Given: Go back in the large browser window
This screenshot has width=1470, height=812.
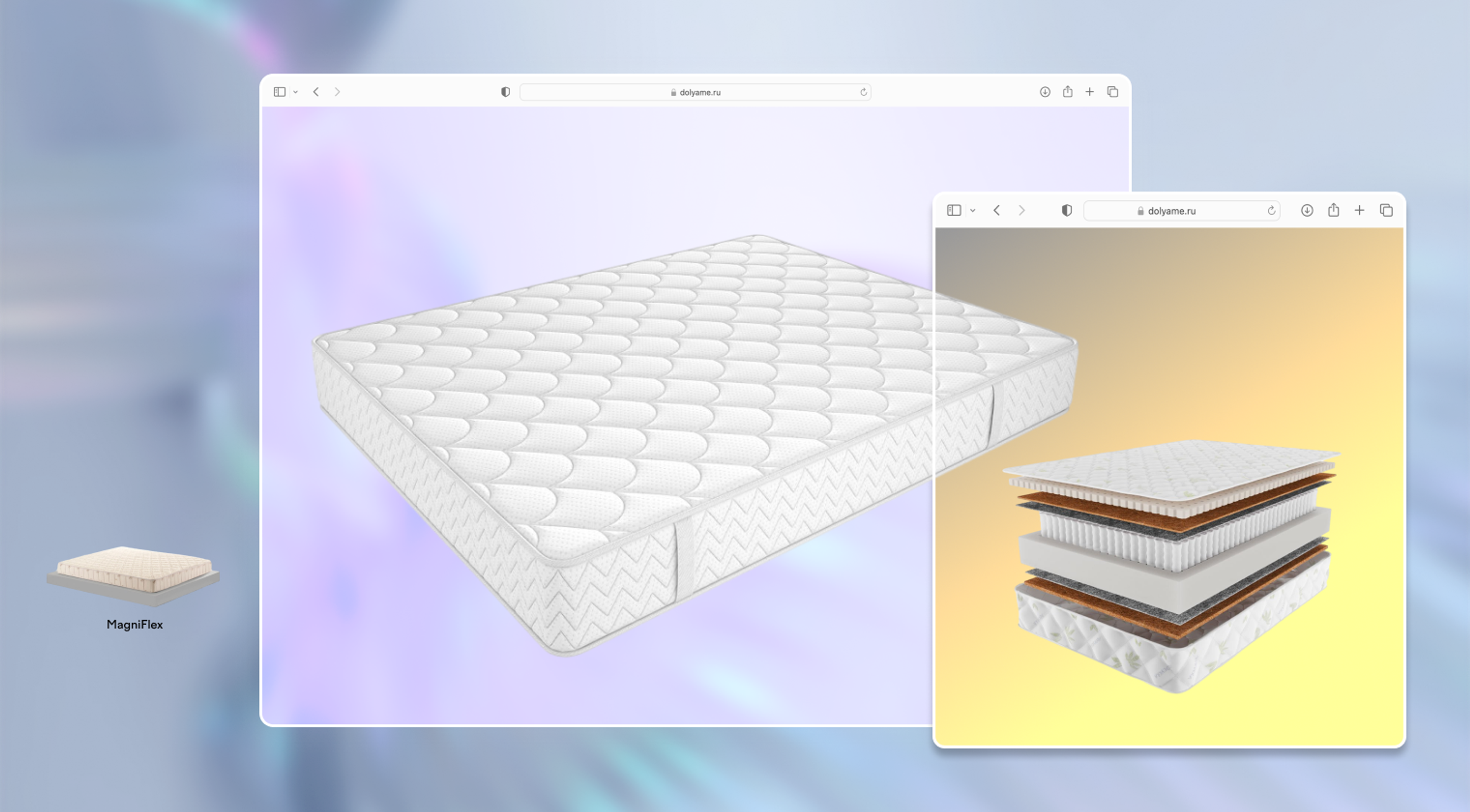Looking at the screenshot, I should pyautogui.click(x=316, y=92).
